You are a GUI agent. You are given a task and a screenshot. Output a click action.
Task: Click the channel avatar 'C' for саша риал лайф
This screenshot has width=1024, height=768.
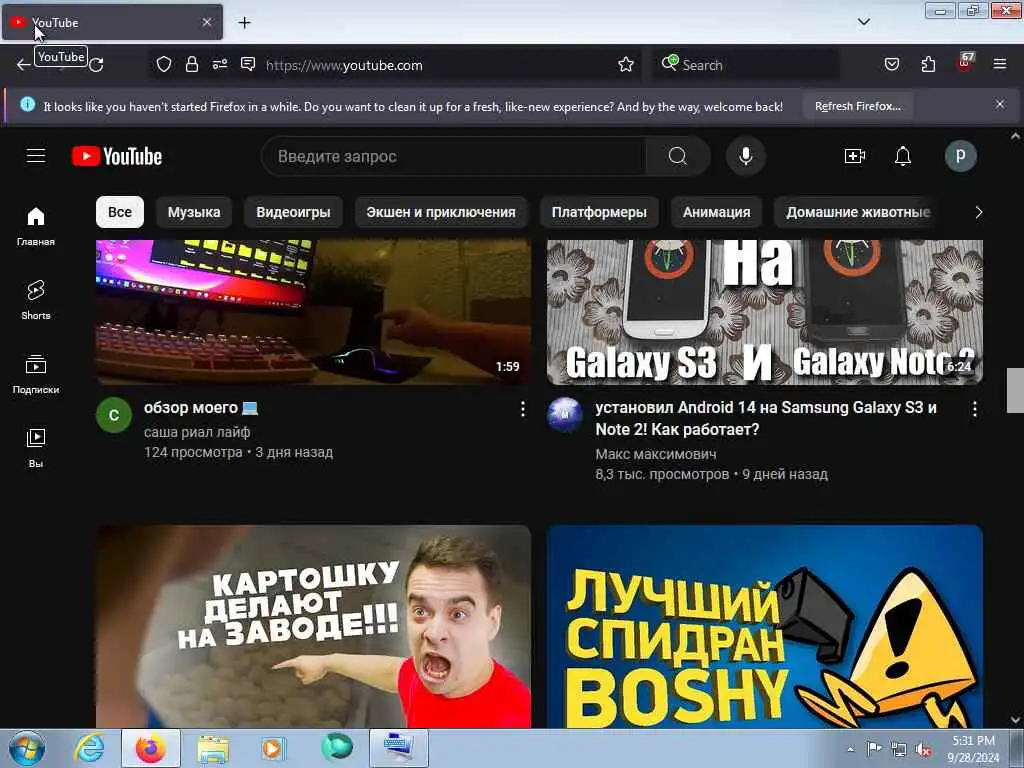(x=114, y=415)
